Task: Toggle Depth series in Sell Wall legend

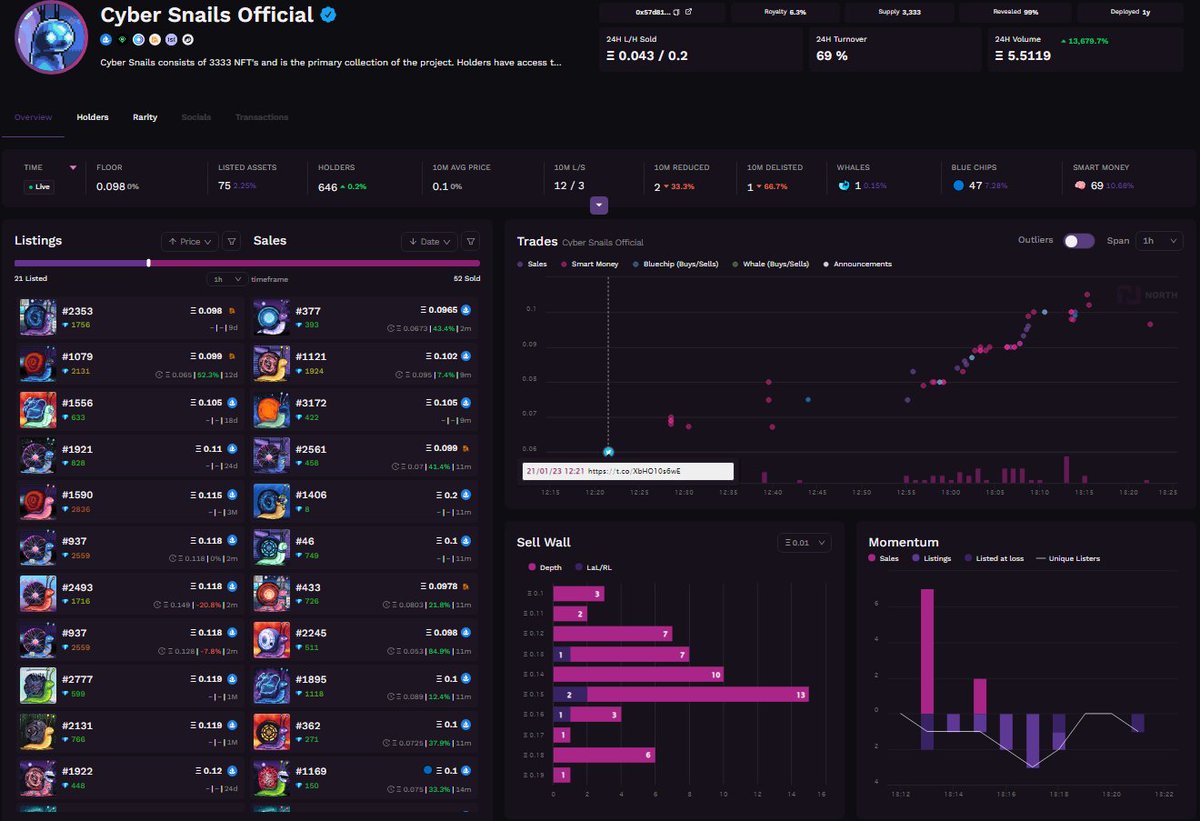Action: (546, 567)
